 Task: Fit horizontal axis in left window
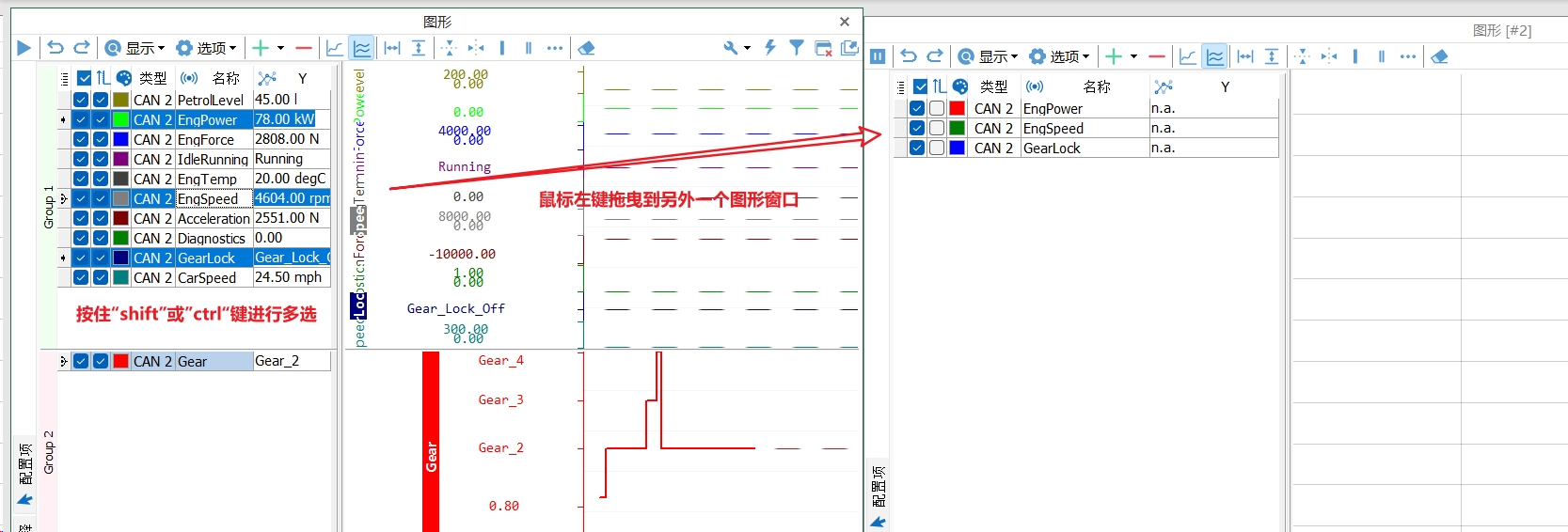[392, 48]
